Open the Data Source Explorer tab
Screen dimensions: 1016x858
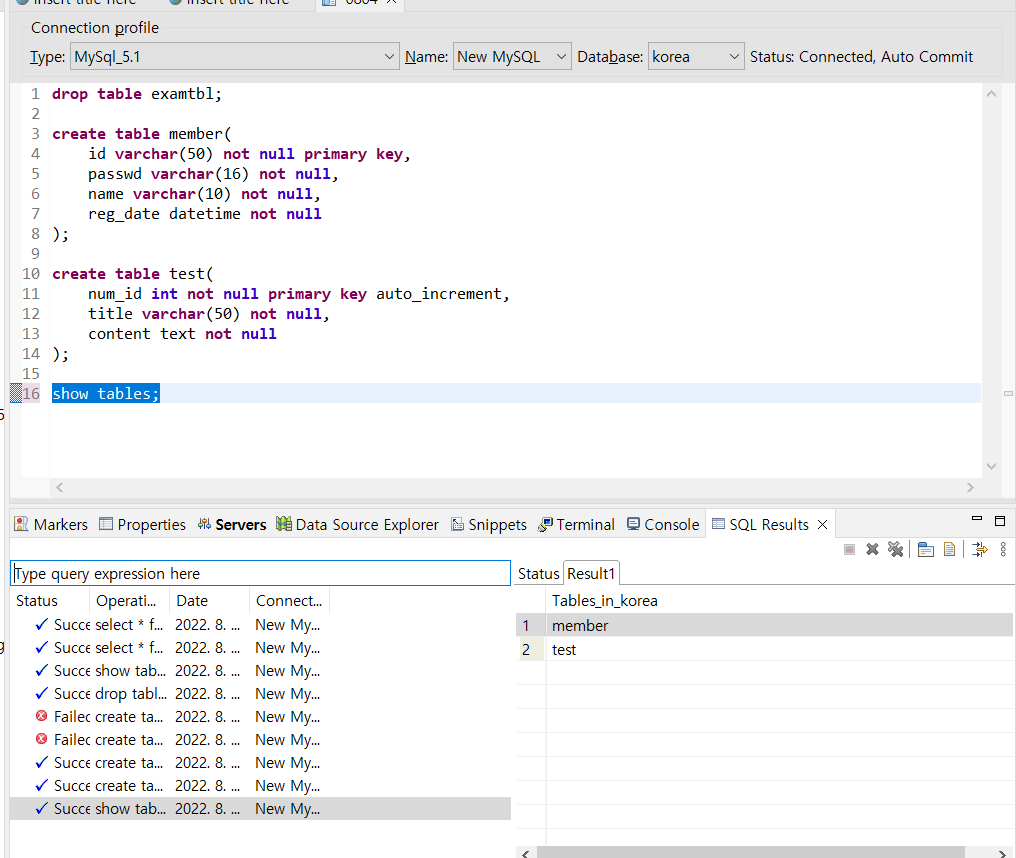[357, 524]
